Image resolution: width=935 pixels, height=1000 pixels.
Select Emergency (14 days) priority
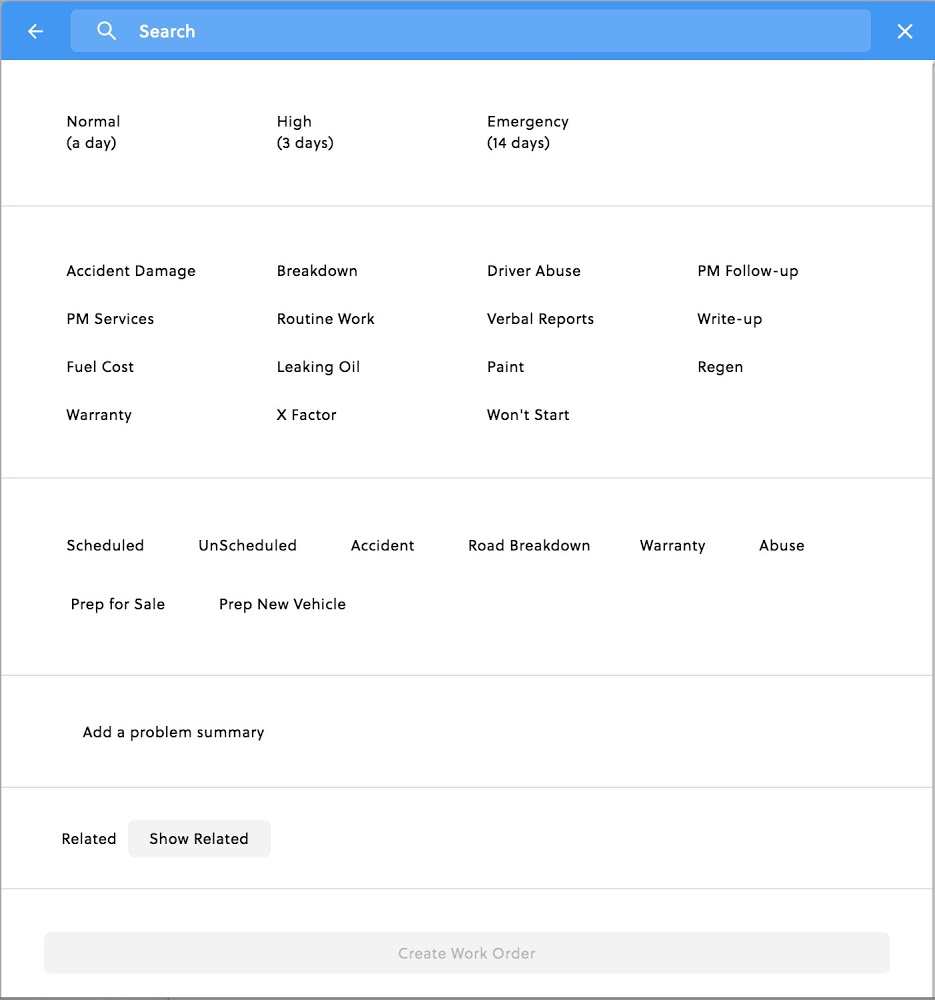527,132
